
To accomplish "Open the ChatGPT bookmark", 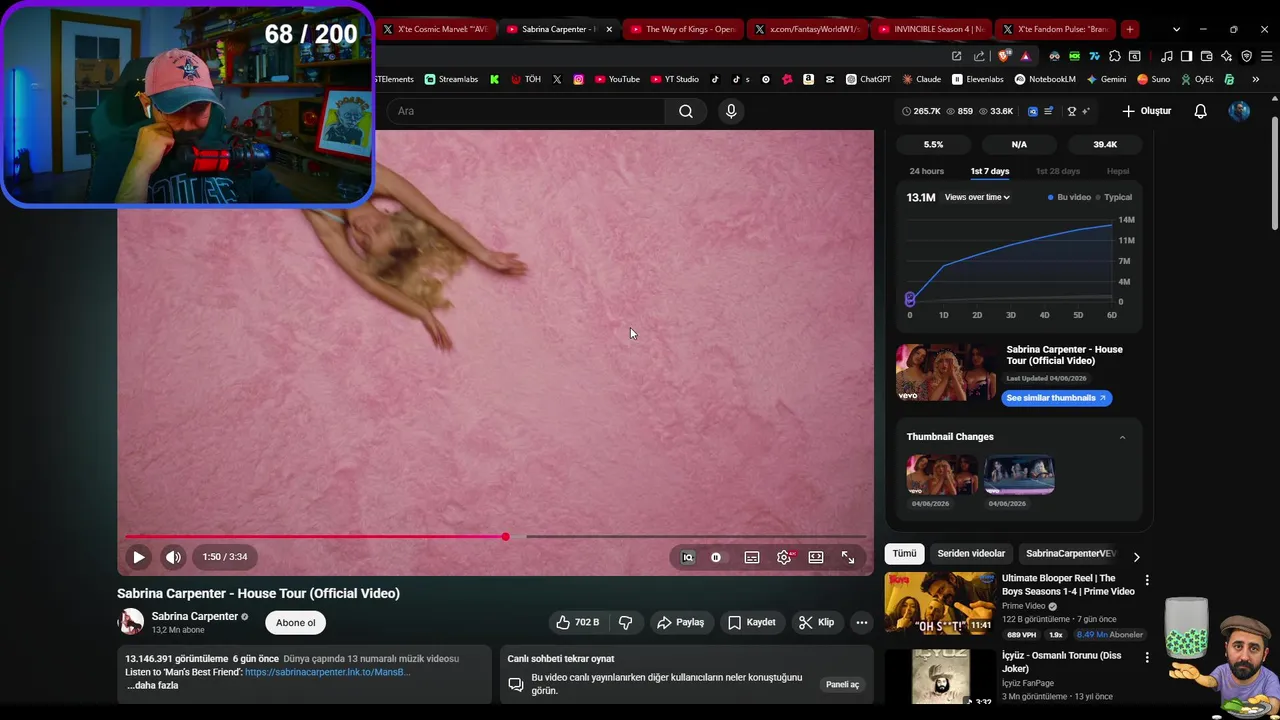I will click(x=868, y=79).
